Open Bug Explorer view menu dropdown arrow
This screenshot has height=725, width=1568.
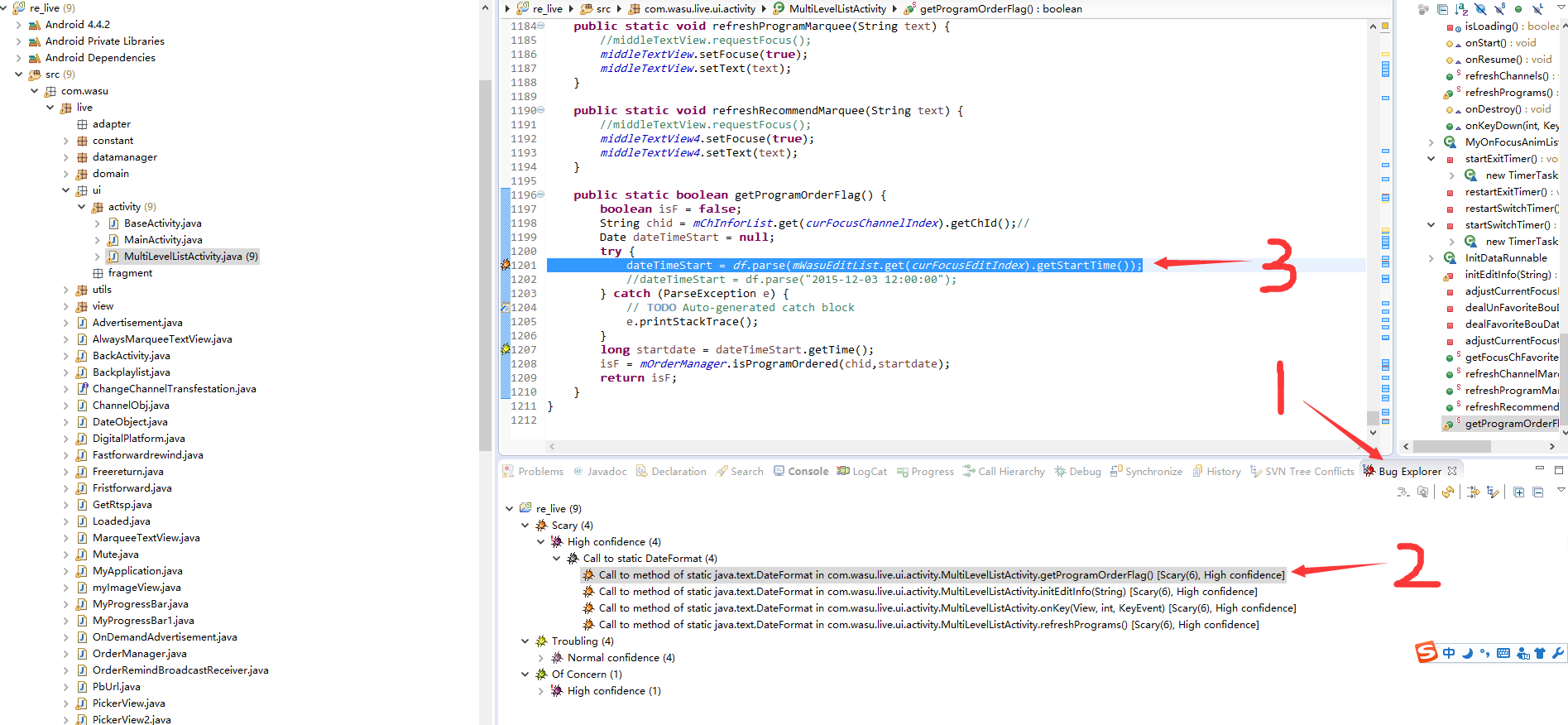tap(1561, 491)
